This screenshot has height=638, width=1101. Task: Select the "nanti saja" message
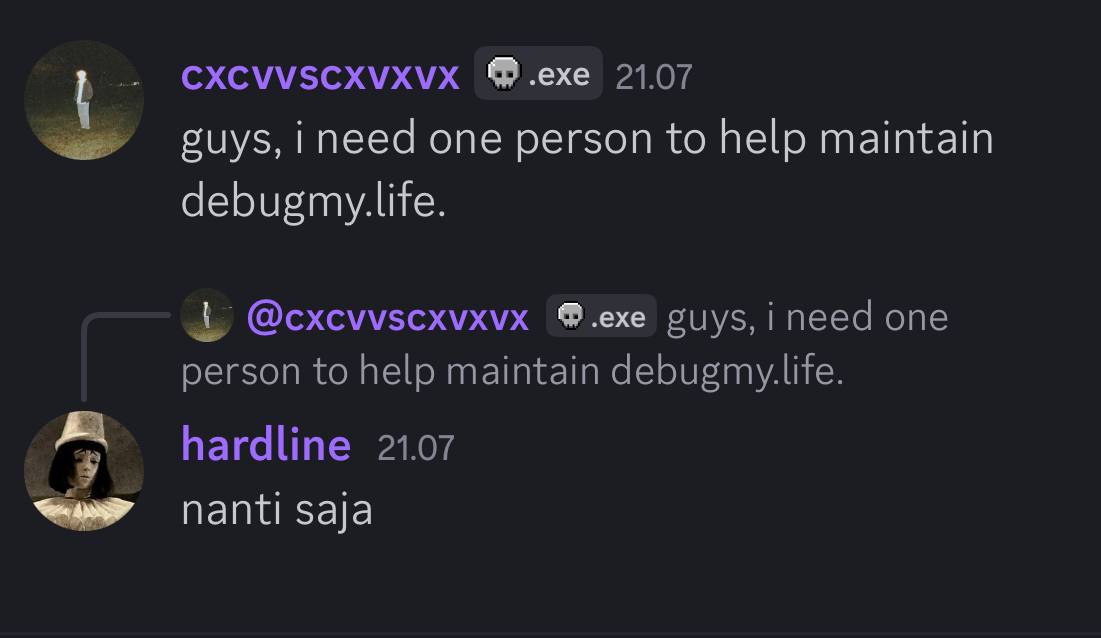pyautogui.click(x=277, y=510)
